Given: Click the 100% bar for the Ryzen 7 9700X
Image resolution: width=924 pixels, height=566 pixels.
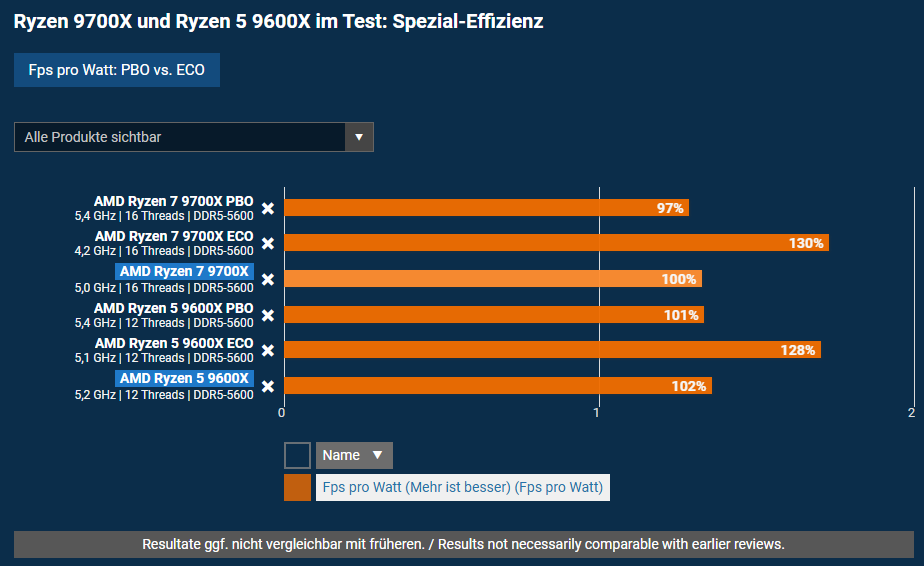Looking at the screenshot, I should 493,278.
